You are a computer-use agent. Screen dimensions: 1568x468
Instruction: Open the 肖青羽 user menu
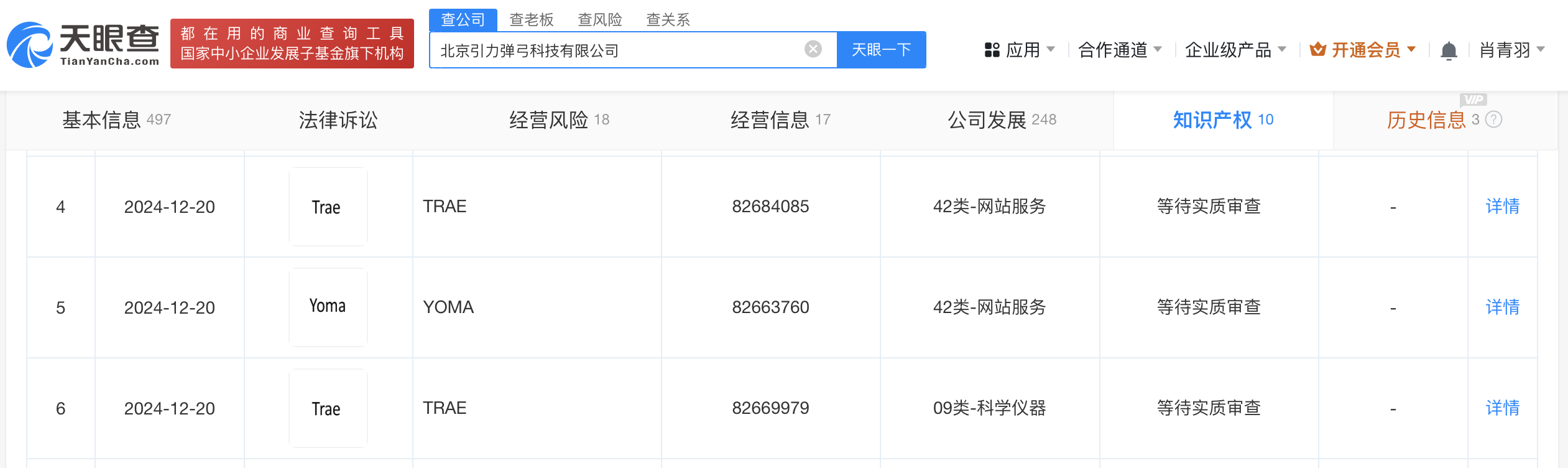coord(1511,50)
